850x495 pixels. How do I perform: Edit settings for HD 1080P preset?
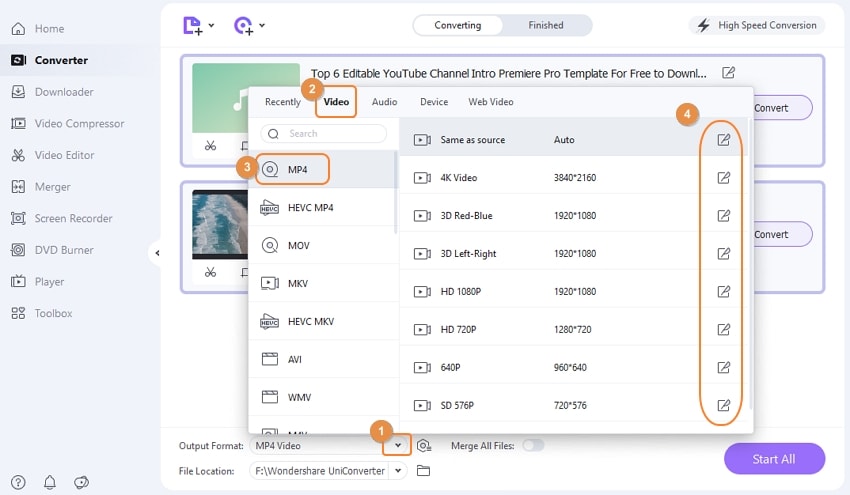coord(723,292)
